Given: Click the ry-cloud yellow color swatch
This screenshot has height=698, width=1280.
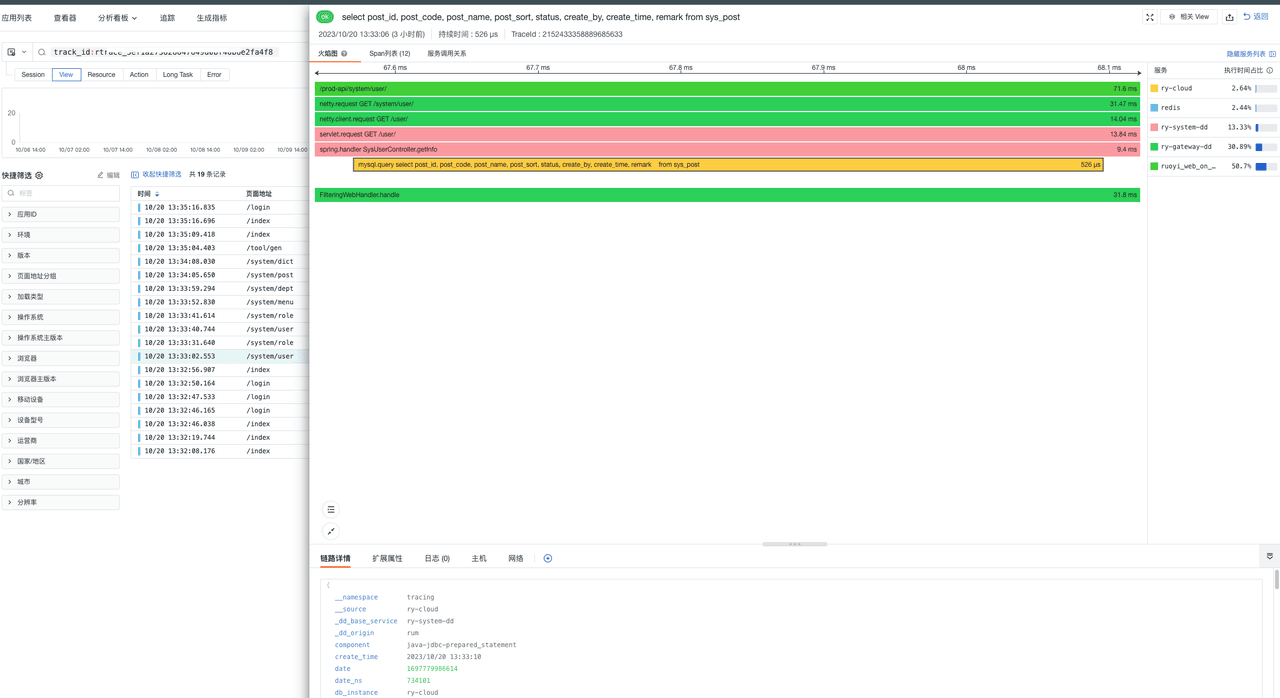Looking at the screenshot, I should click(1154, 88).
